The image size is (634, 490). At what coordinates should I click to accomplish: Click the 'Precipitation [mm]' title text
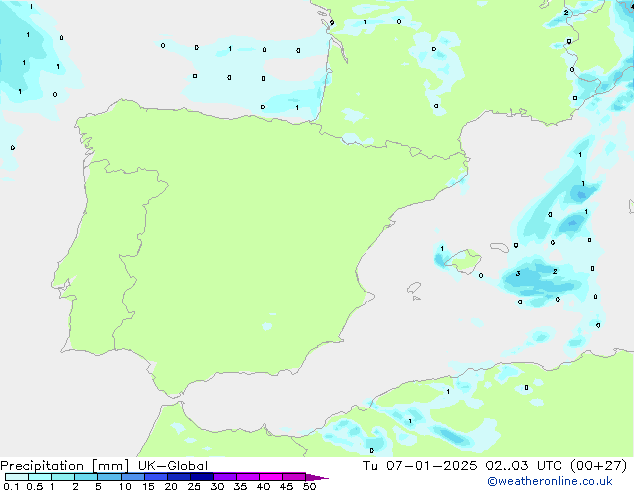coord(65,466)
